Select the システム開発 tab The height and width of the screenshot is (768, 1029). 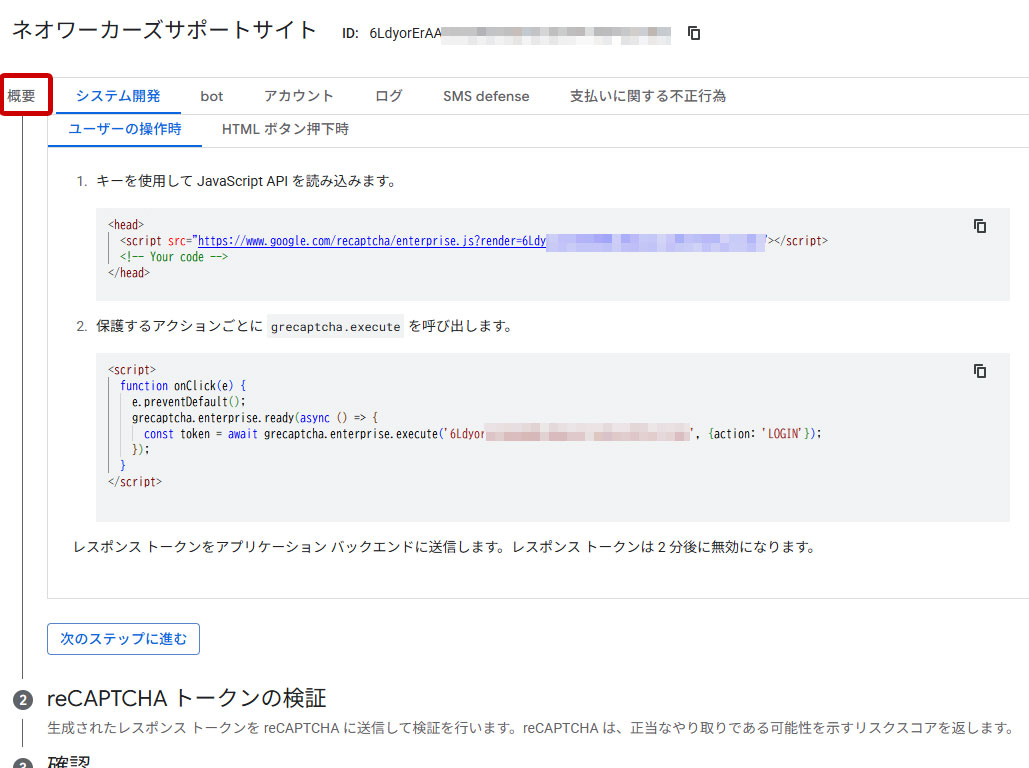coord(118,96)
